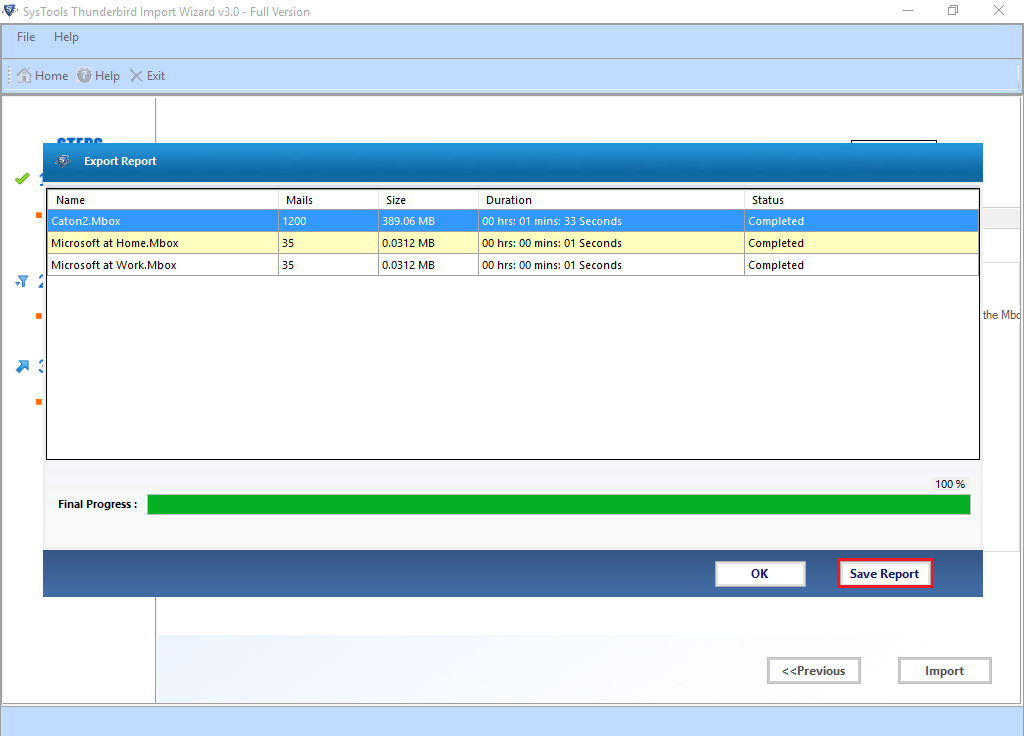Image resolution: width=1024 pixels, height=736 pixels.
Task: Click the Export Report dialog title
Action: coord(120,161)
